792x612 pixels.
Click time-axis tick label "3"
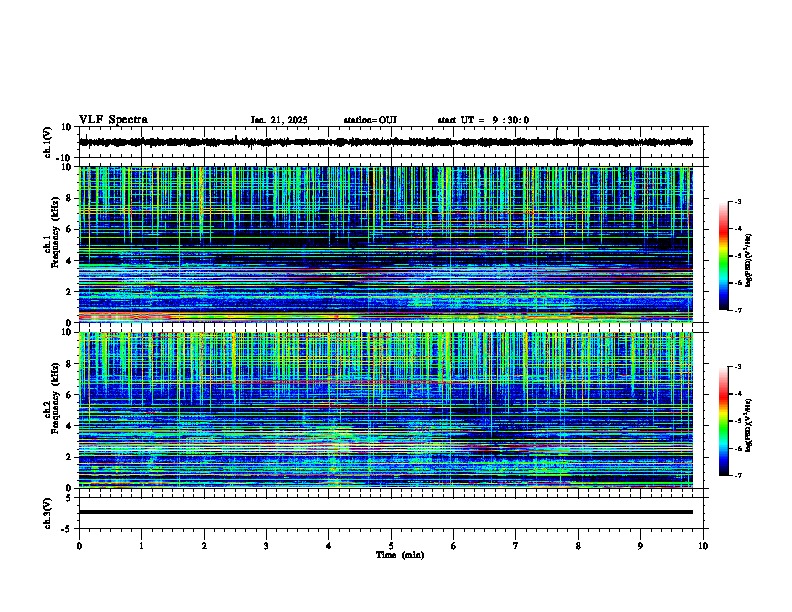pyautogui.click(x=266, y=546)
